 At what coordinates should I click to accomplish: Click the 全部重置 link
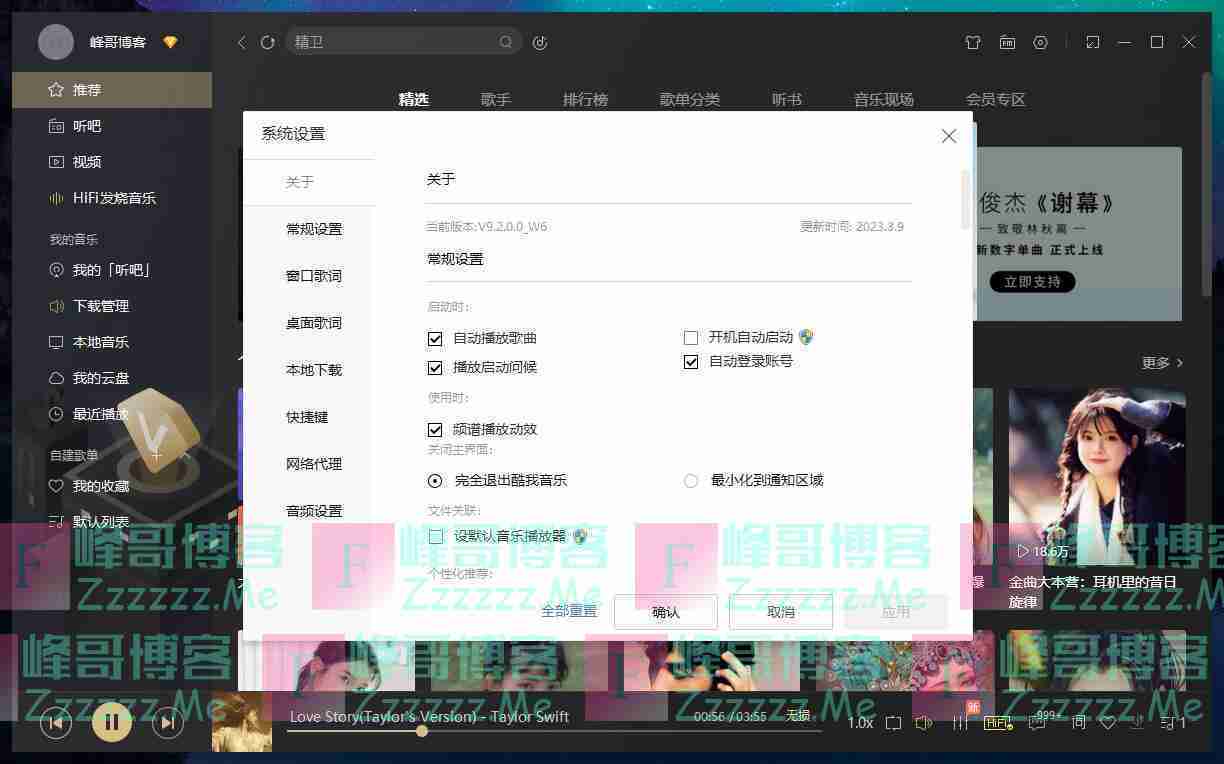(569, 611)
